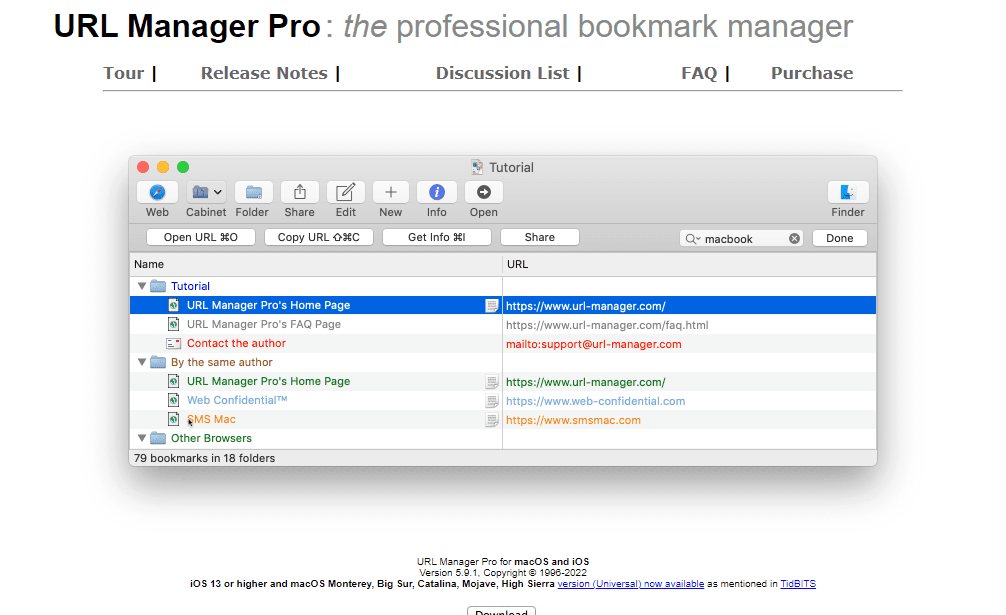Click the Share button in action bar
Viewport: 1006px width, 615px height.
tap(540, 237)
